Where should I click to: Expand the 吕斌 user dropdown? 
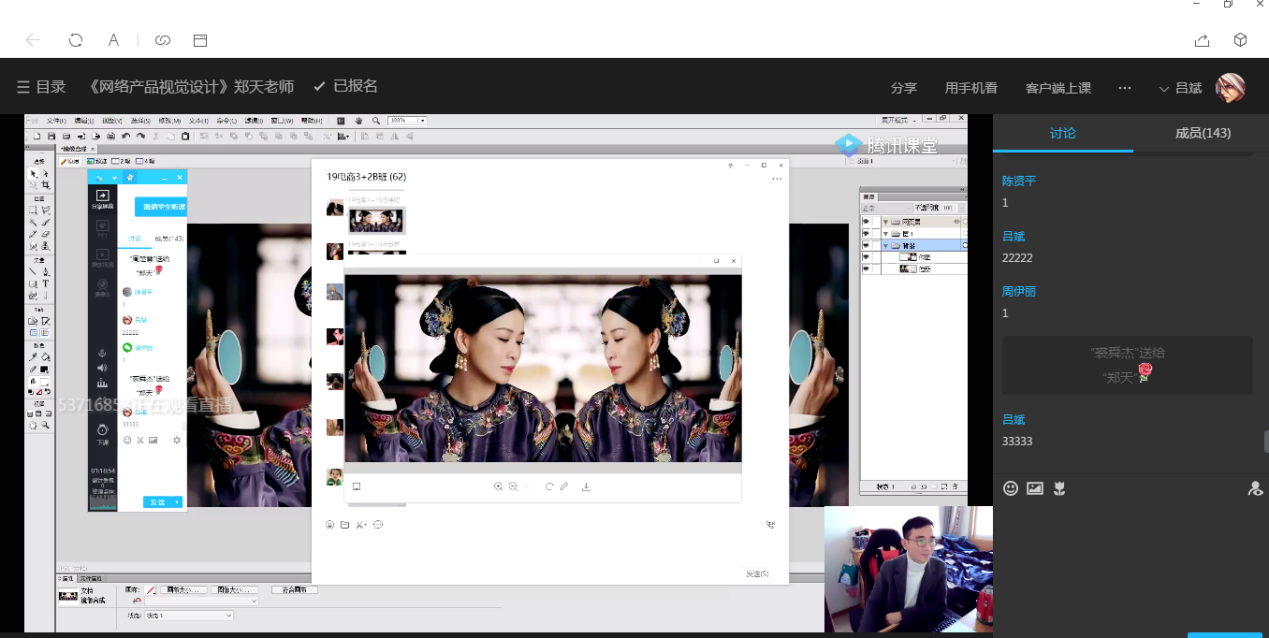1180,88
